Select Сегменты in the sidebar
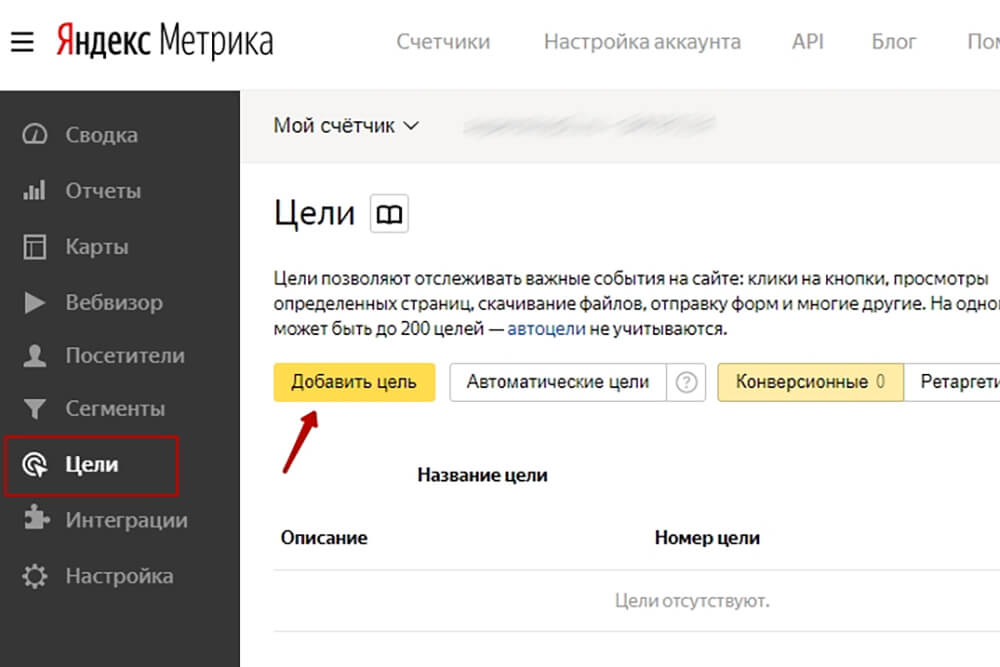 115,409
